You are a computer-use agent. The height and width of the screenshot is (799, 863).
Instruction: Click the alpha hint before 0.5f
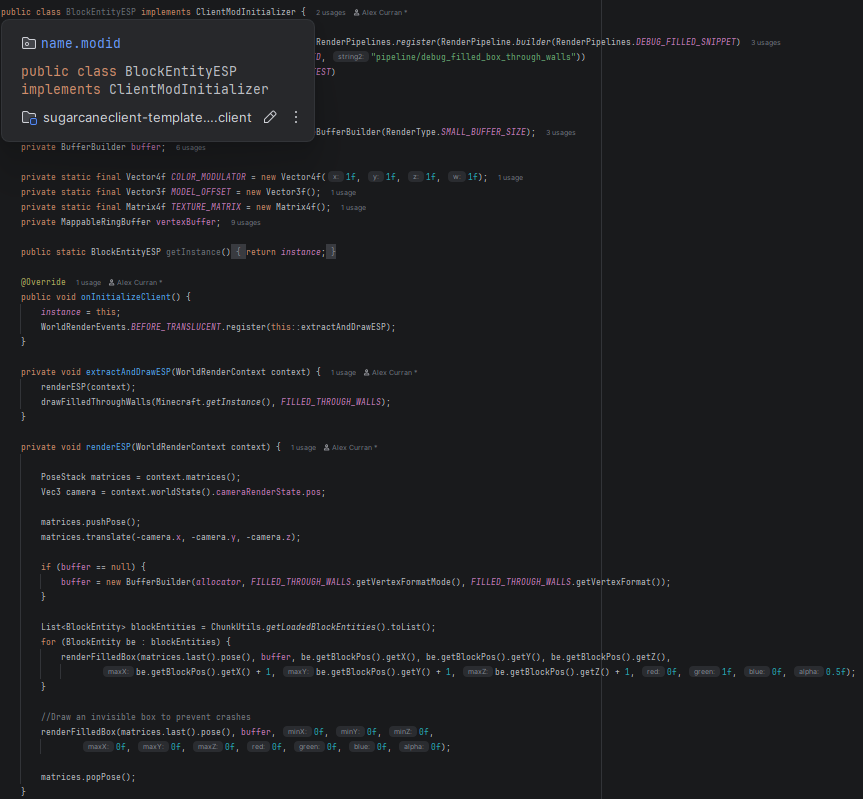pos(808,672)
